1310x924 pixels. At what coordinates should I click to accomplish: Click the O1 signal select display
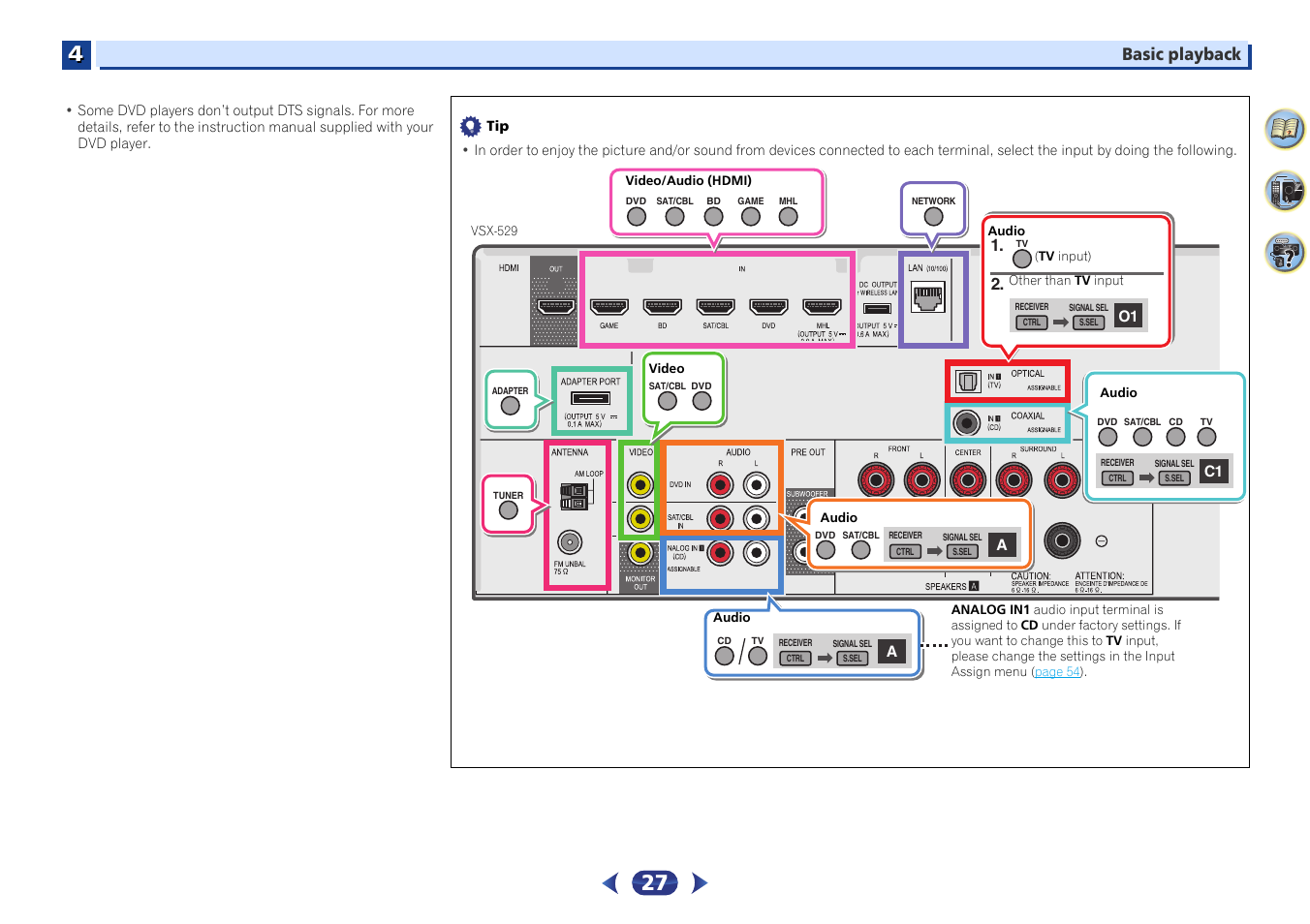[1128, 316]
